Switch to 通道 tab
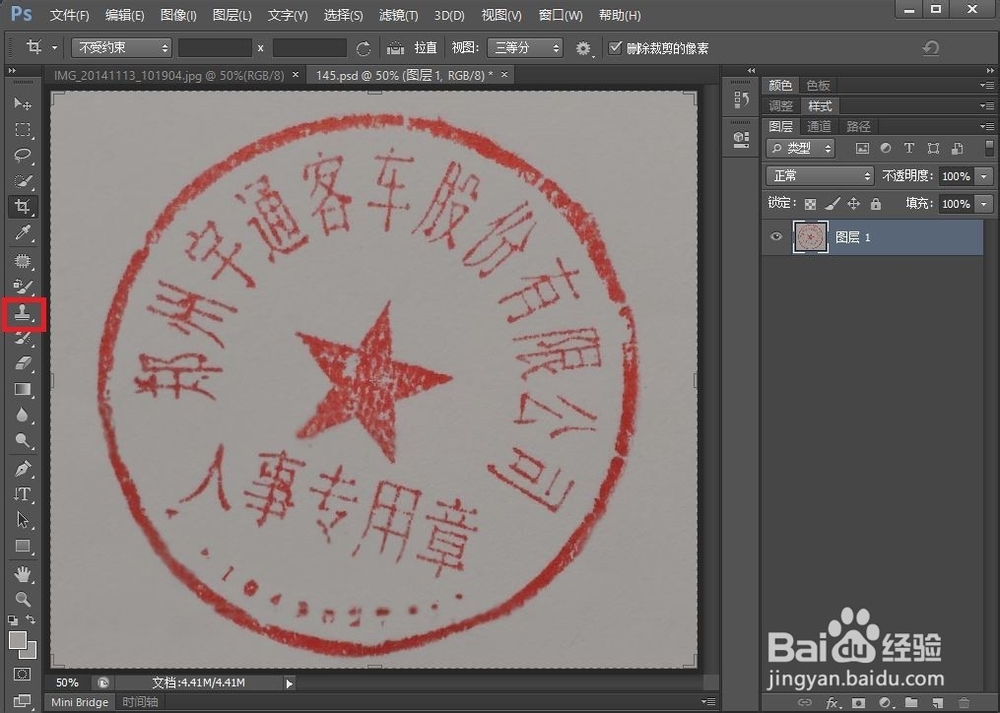Image resolution: width=1000 pixels, height=713 pixels. [819, 126]
